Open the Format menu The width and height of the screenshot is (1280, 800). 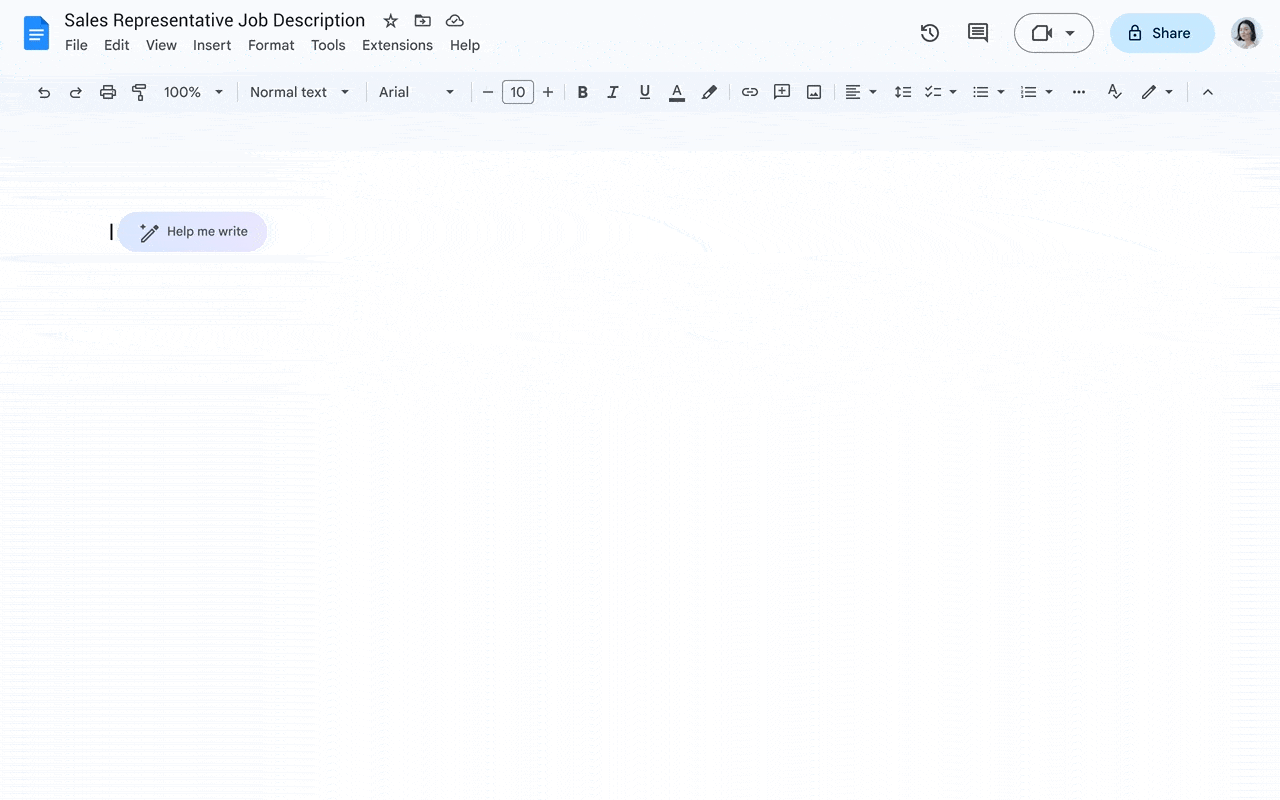[271, 45]
